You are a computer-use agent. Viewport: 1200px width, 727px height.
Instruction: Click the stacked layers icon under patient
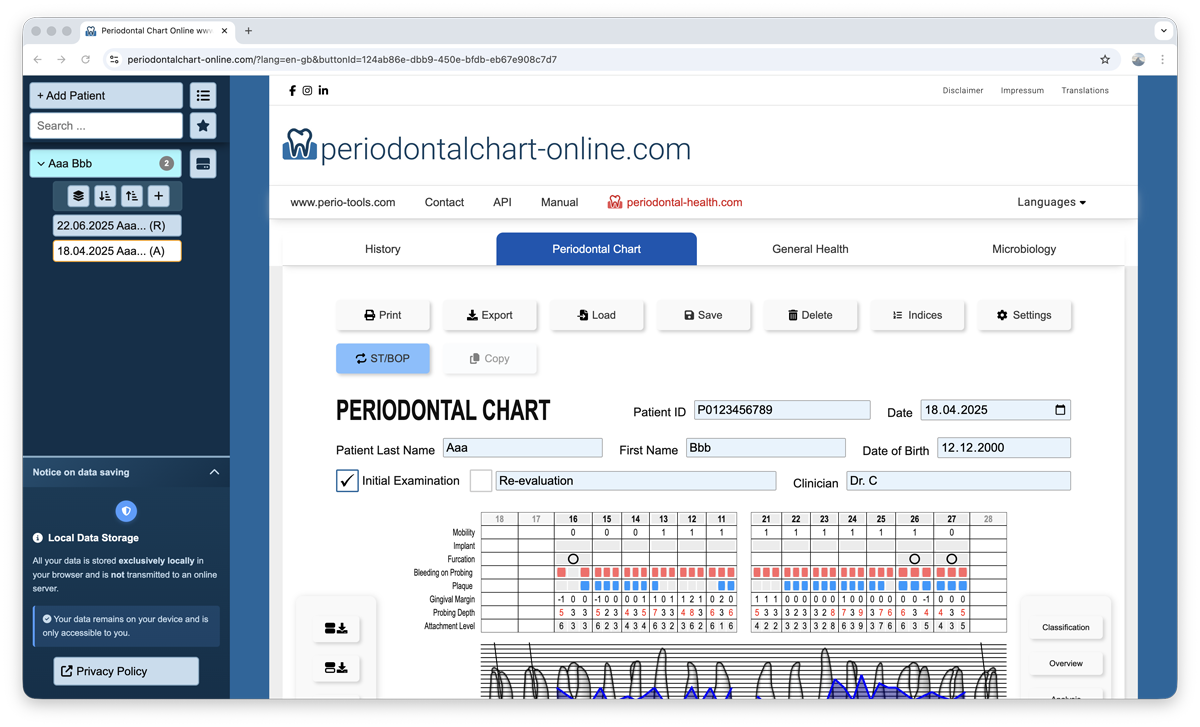[x=79, y=196]
